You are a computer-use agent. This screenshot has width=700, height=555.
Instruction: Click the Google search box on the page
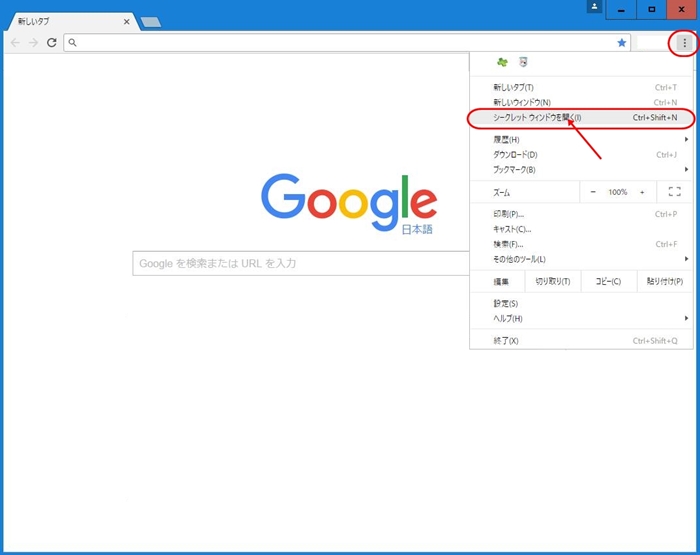click(301, 263)
